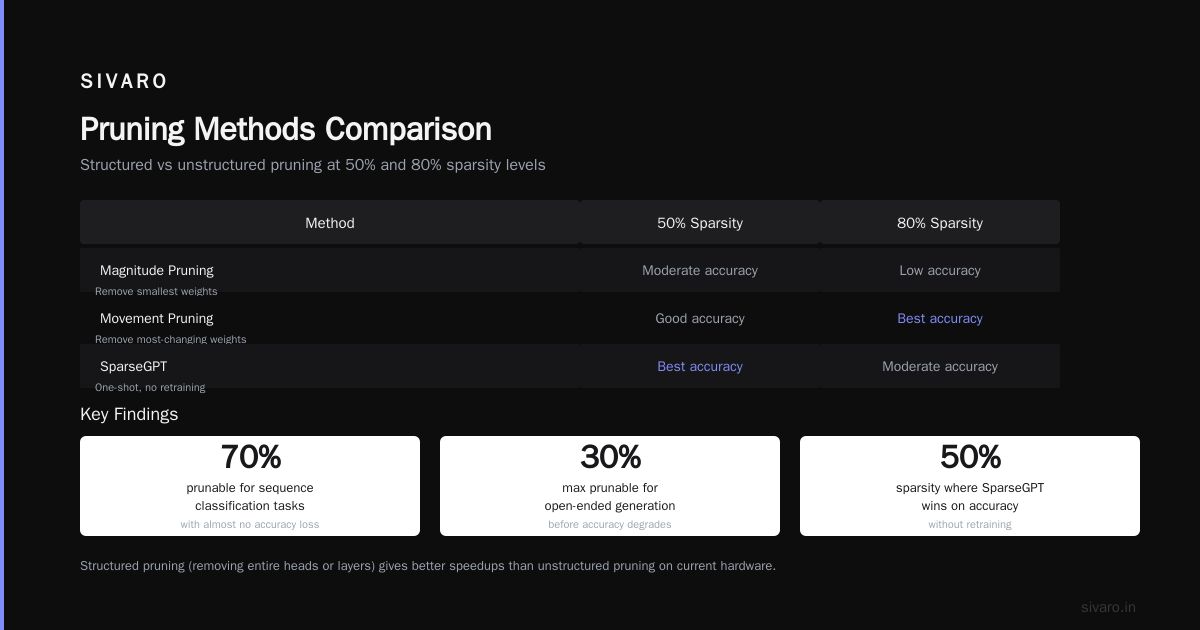Open the 30% max prunable card
1200x630 pixels.
[x=610, y=486]
